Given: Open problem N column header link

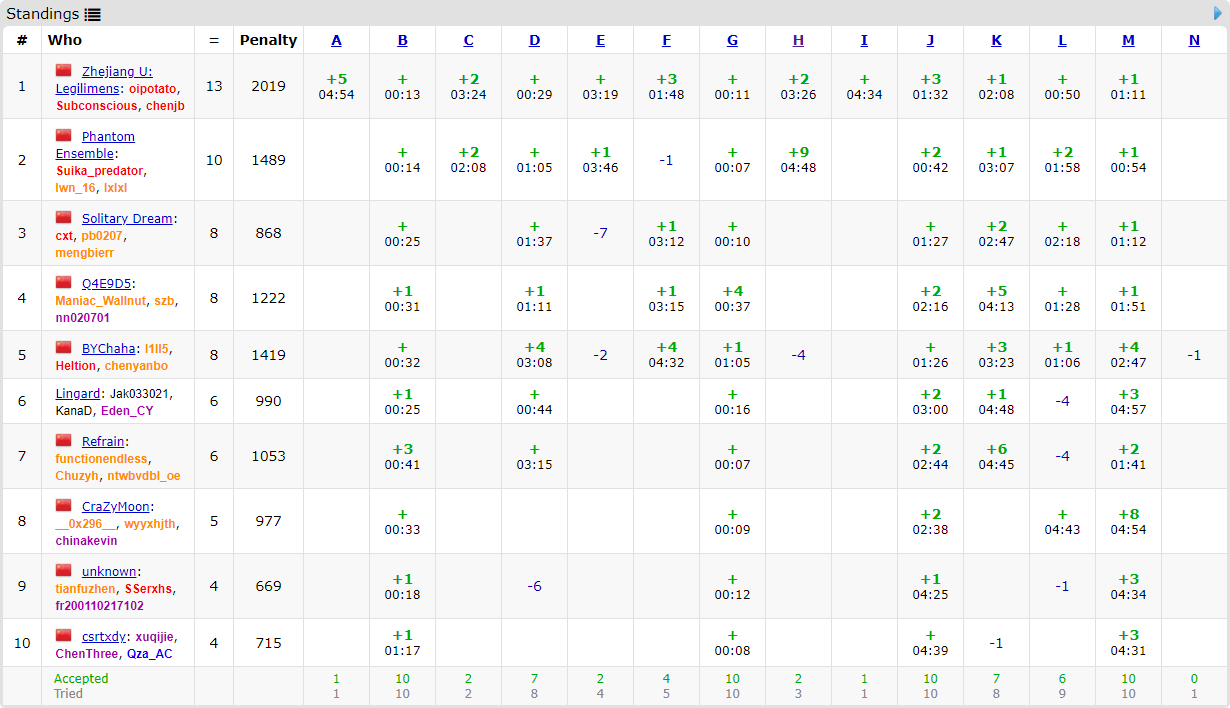Looking at the screenshot, I should click(x=1194, y=40).
